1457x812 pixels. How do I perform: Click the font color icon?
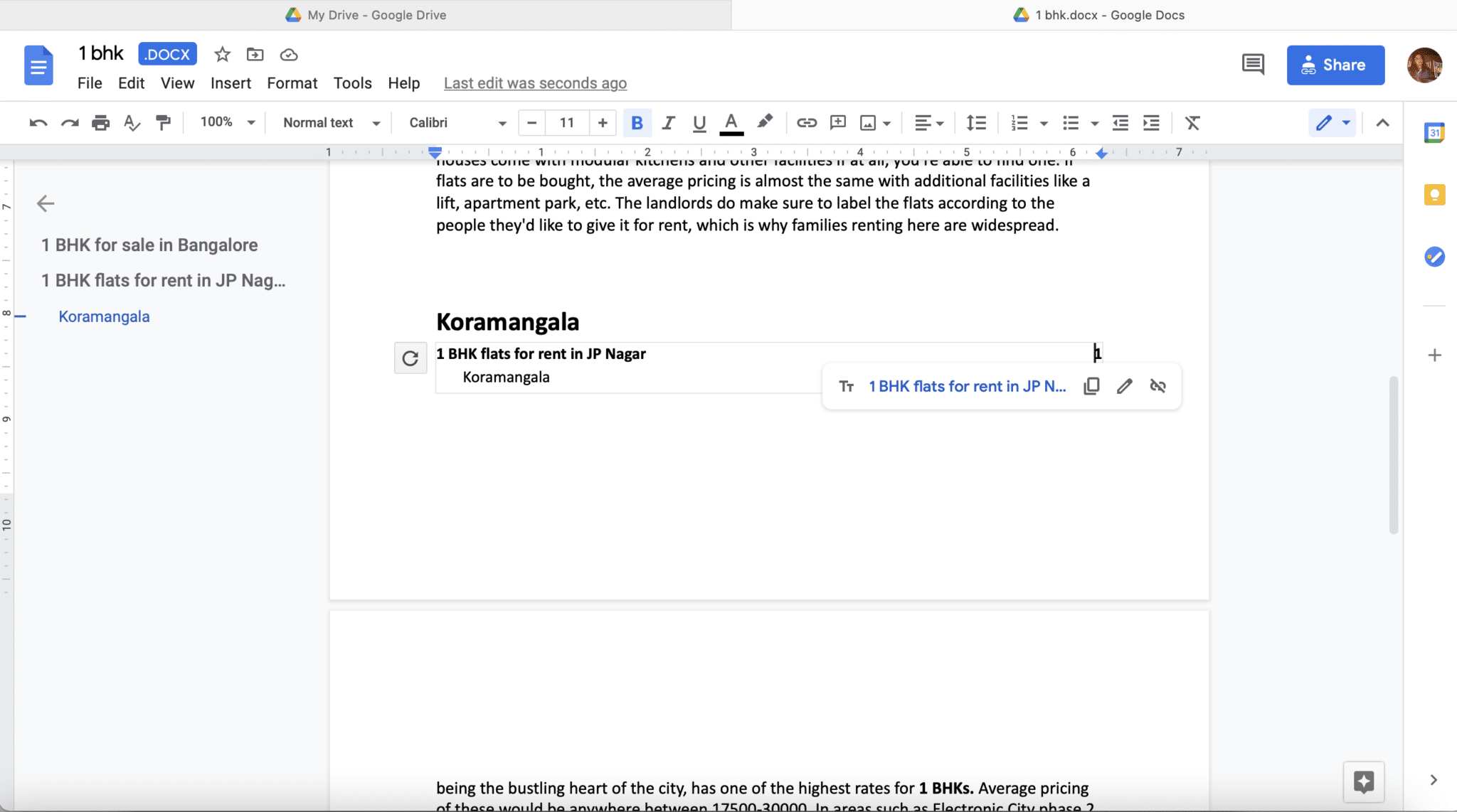(x=731, y=122)
